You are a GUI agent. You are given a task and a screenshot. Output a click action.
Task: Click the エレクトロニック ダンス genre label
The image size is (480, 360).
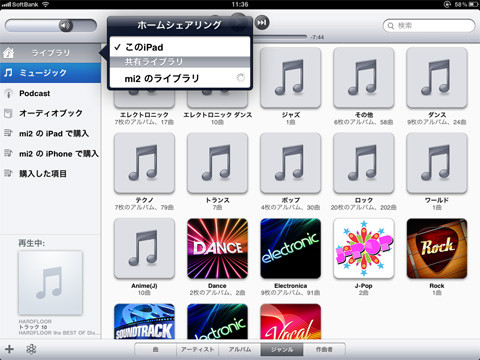click(x=217, y=115)
